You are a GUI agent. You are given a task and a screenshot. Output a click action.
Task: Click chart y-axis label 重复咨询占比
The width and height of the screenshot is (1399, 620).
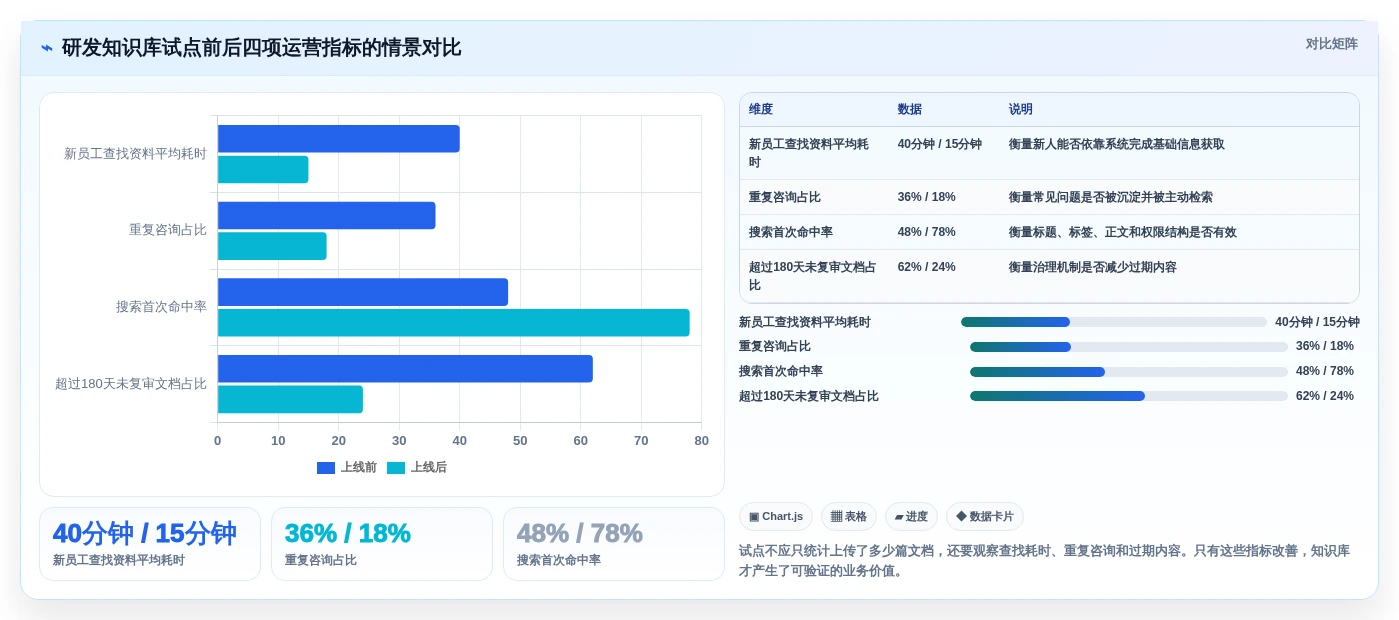(x=168, y=230)
